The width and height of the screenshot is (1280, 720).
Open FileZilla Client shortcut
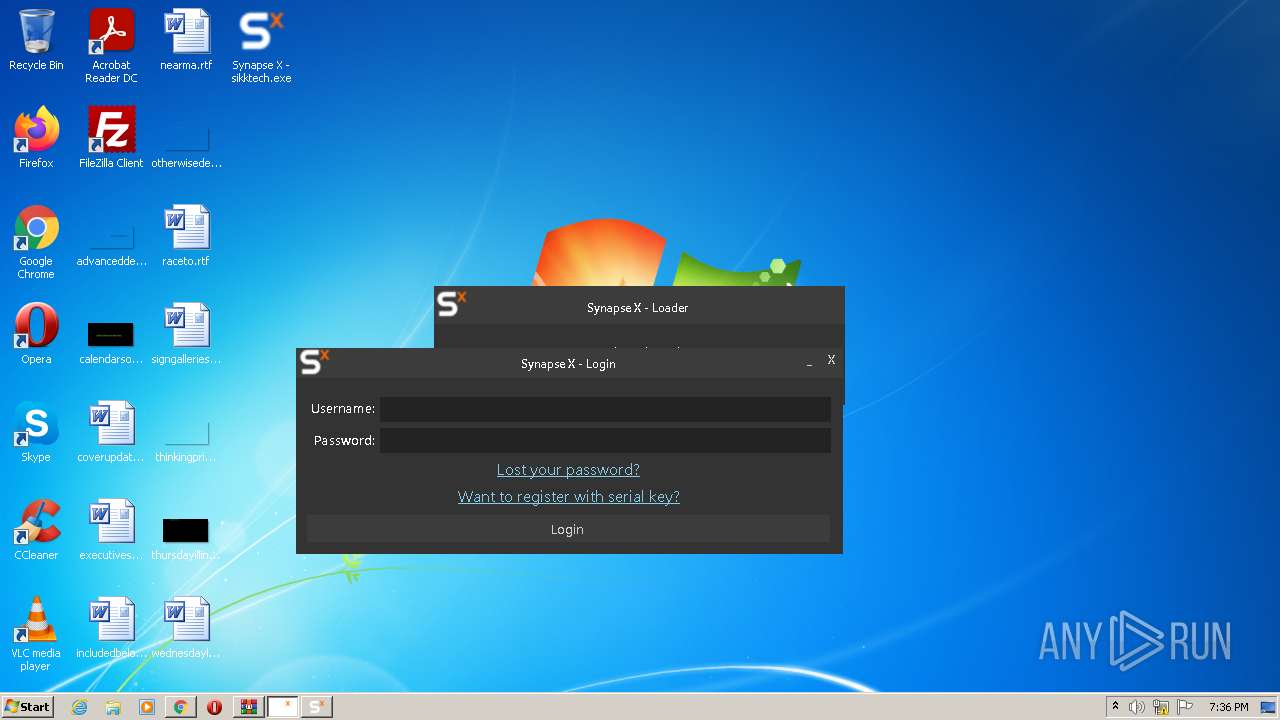tap(111, 138)
